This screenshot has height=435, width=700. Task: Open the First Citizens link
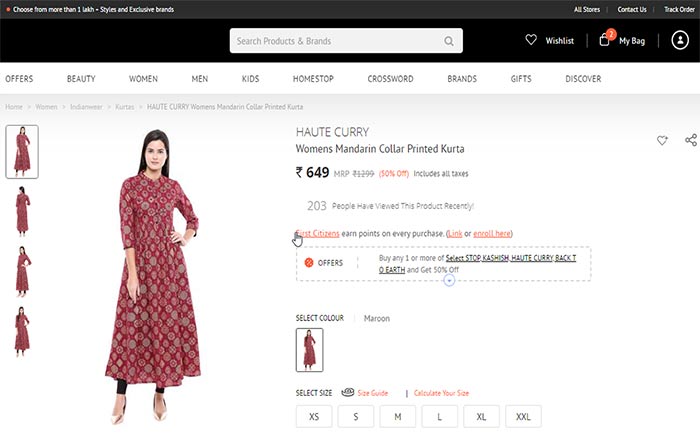317,234
